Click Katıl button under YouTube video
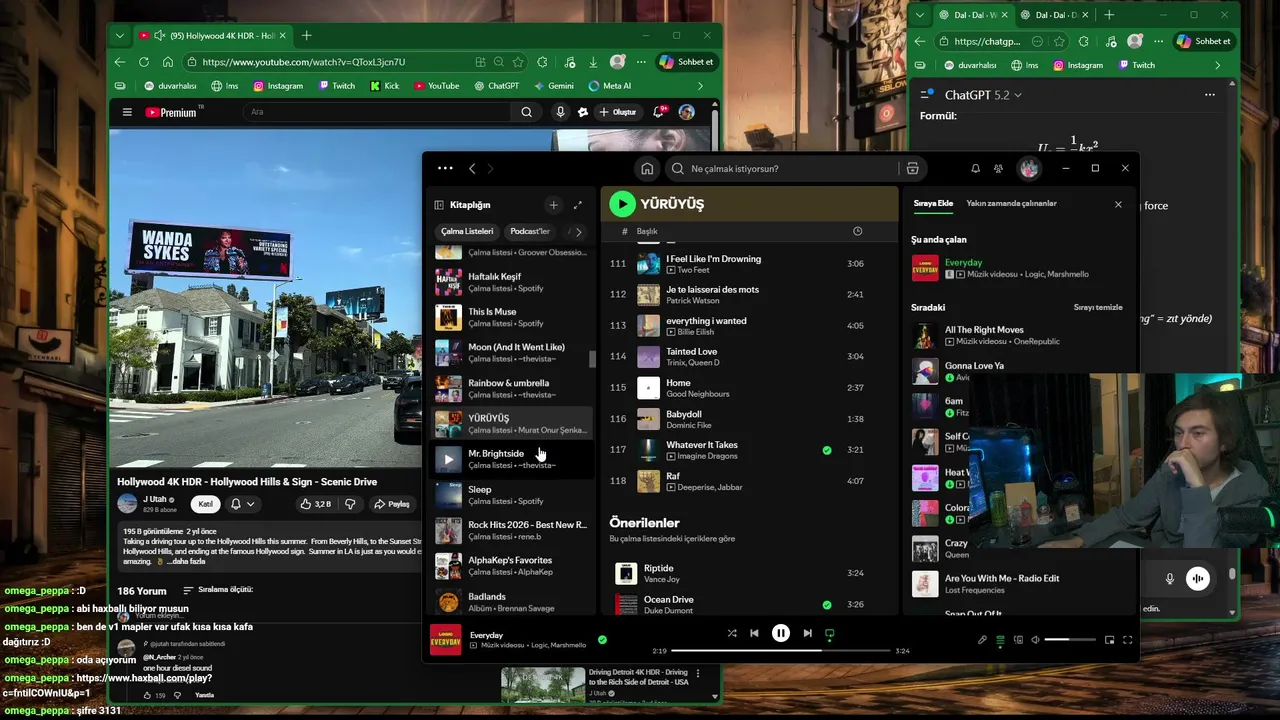 point(205,504)
